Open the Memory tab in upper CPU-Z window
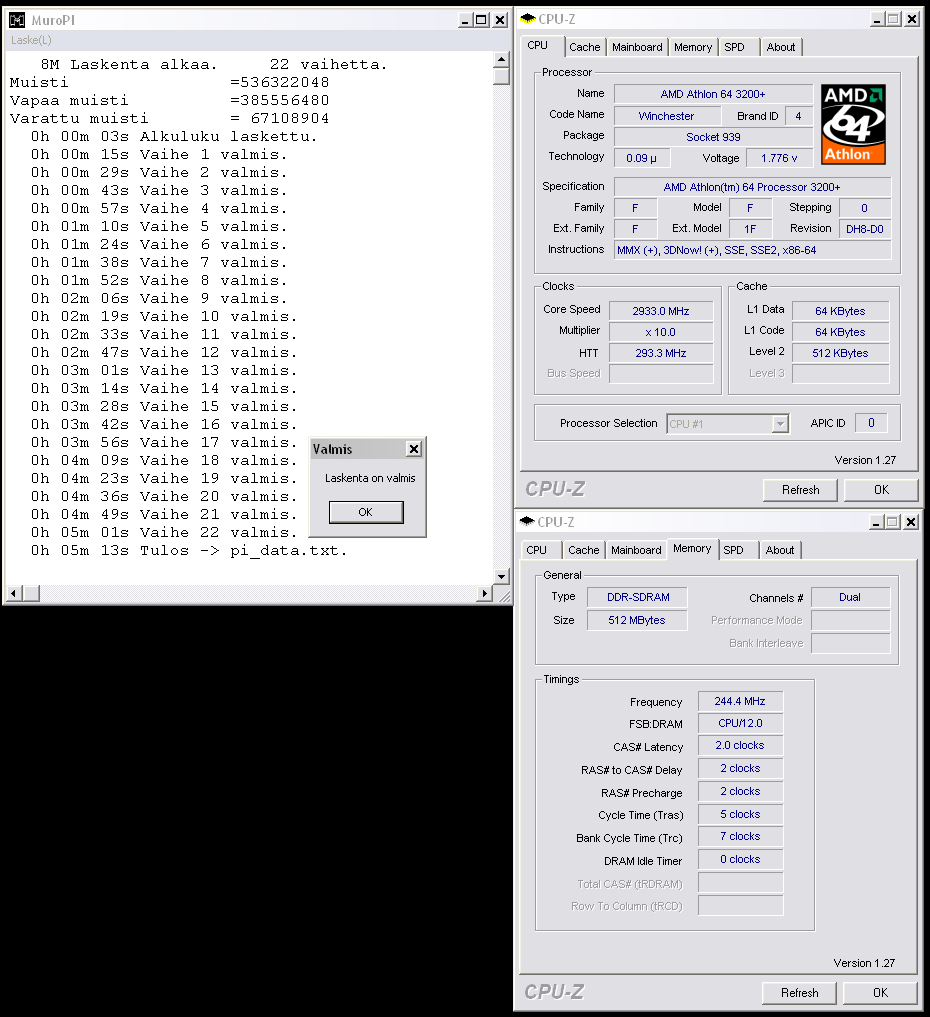 tap(693, 47)
